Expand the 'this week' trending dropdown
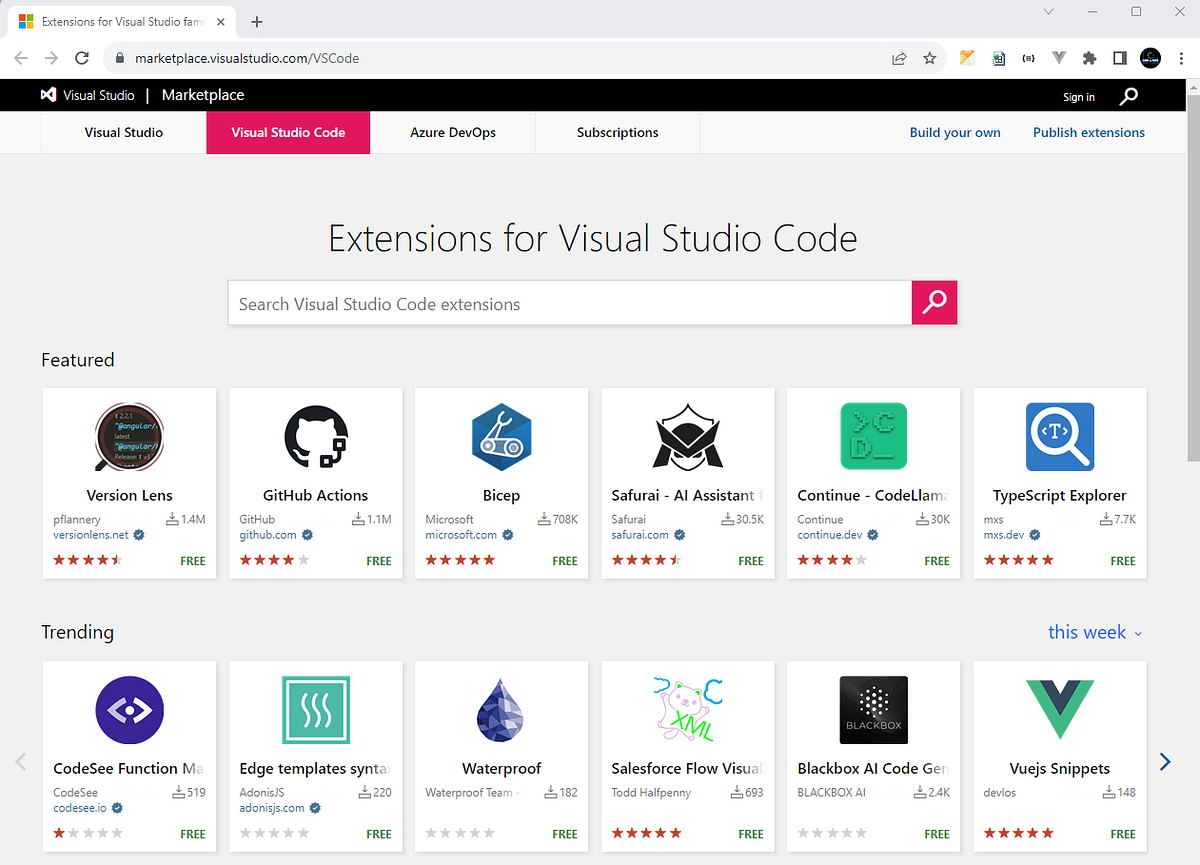This screenshot has height=865, width=1200. pos(1095,632)
